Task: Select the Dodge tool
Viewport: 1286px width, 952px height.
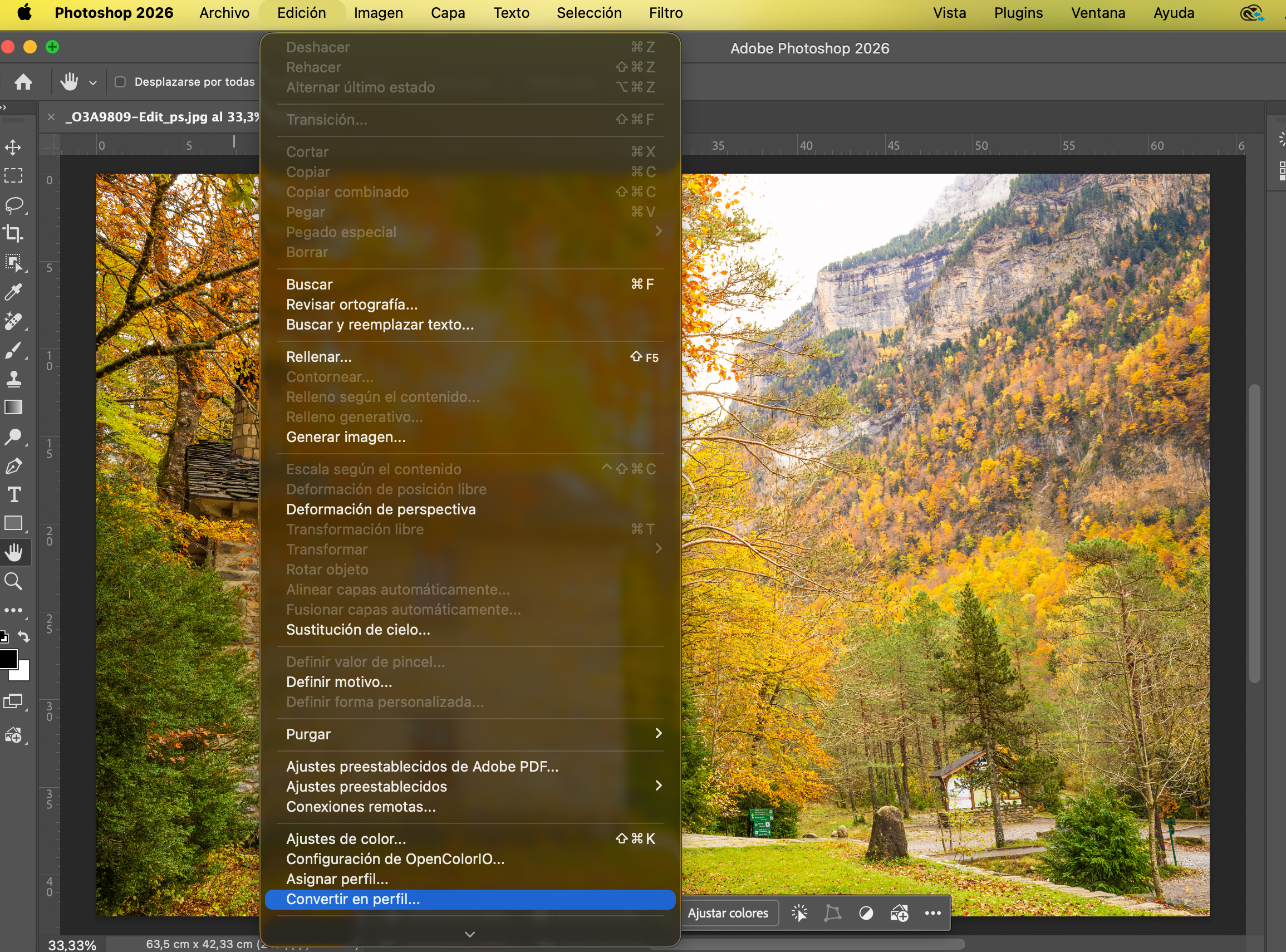Action: (x=13, y=437)
